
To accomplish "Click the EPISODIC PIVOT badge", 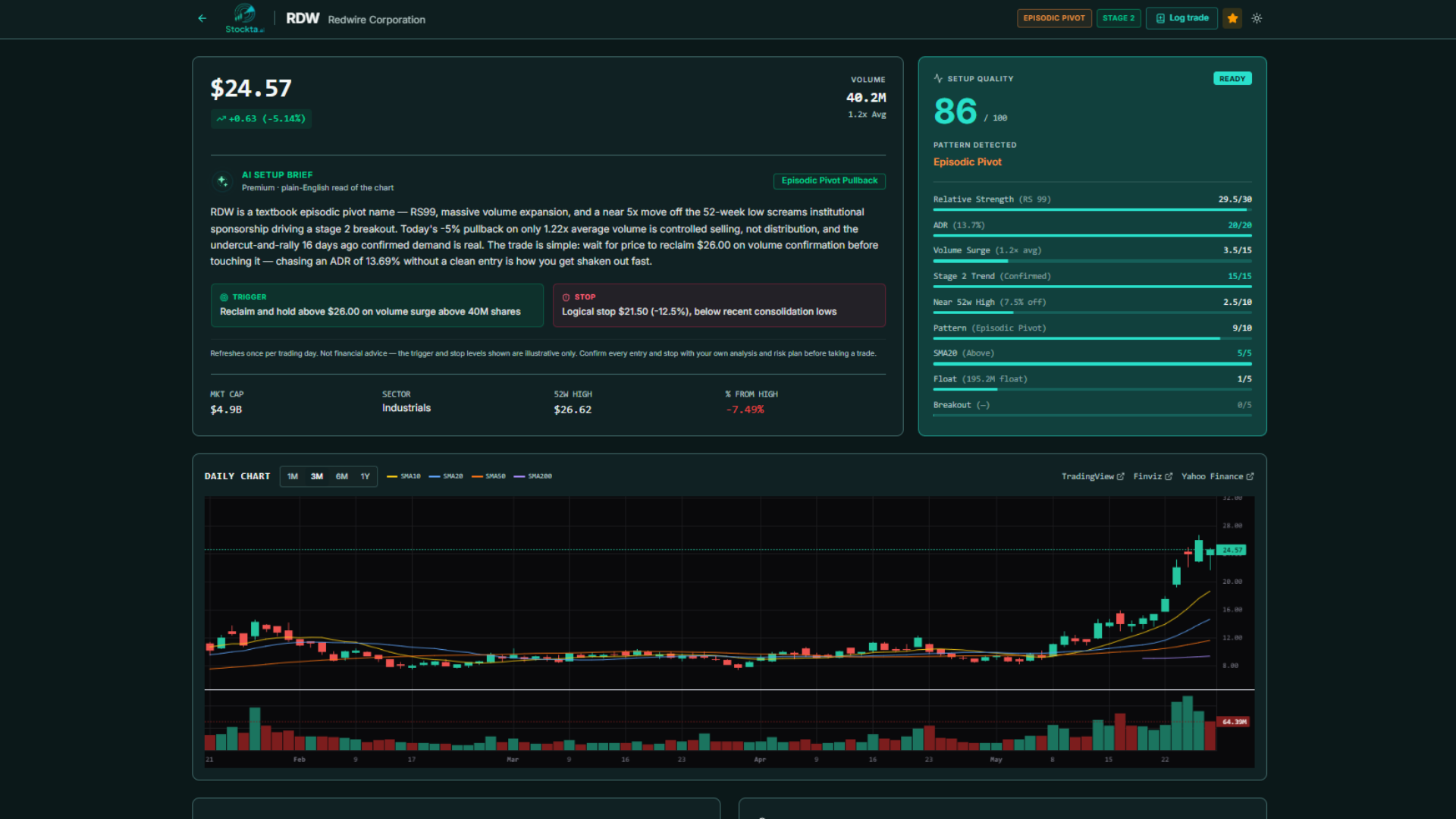I will 1054,18.
